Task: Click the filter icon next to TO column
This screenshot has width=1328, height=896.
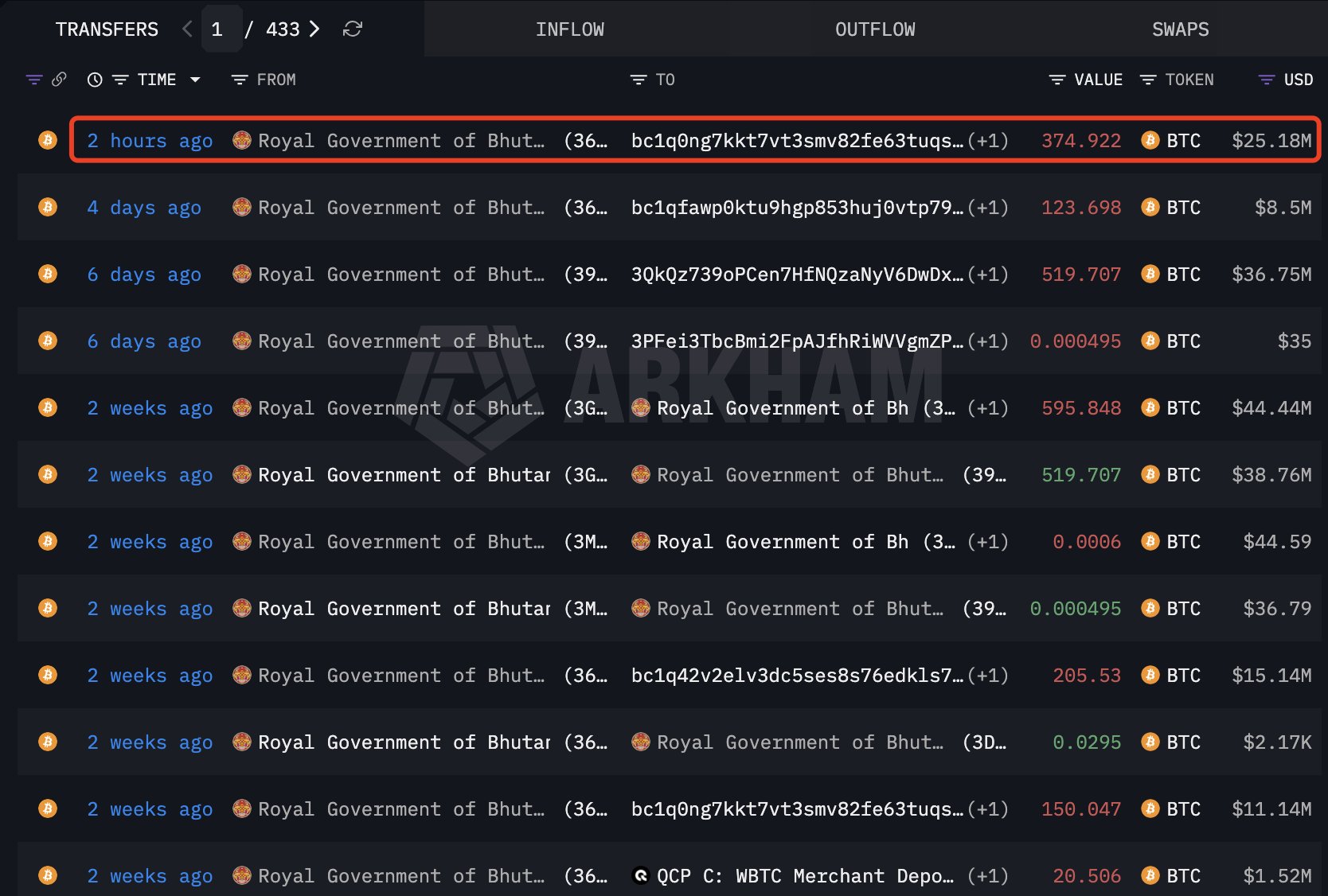Action: tap(637, 80)
